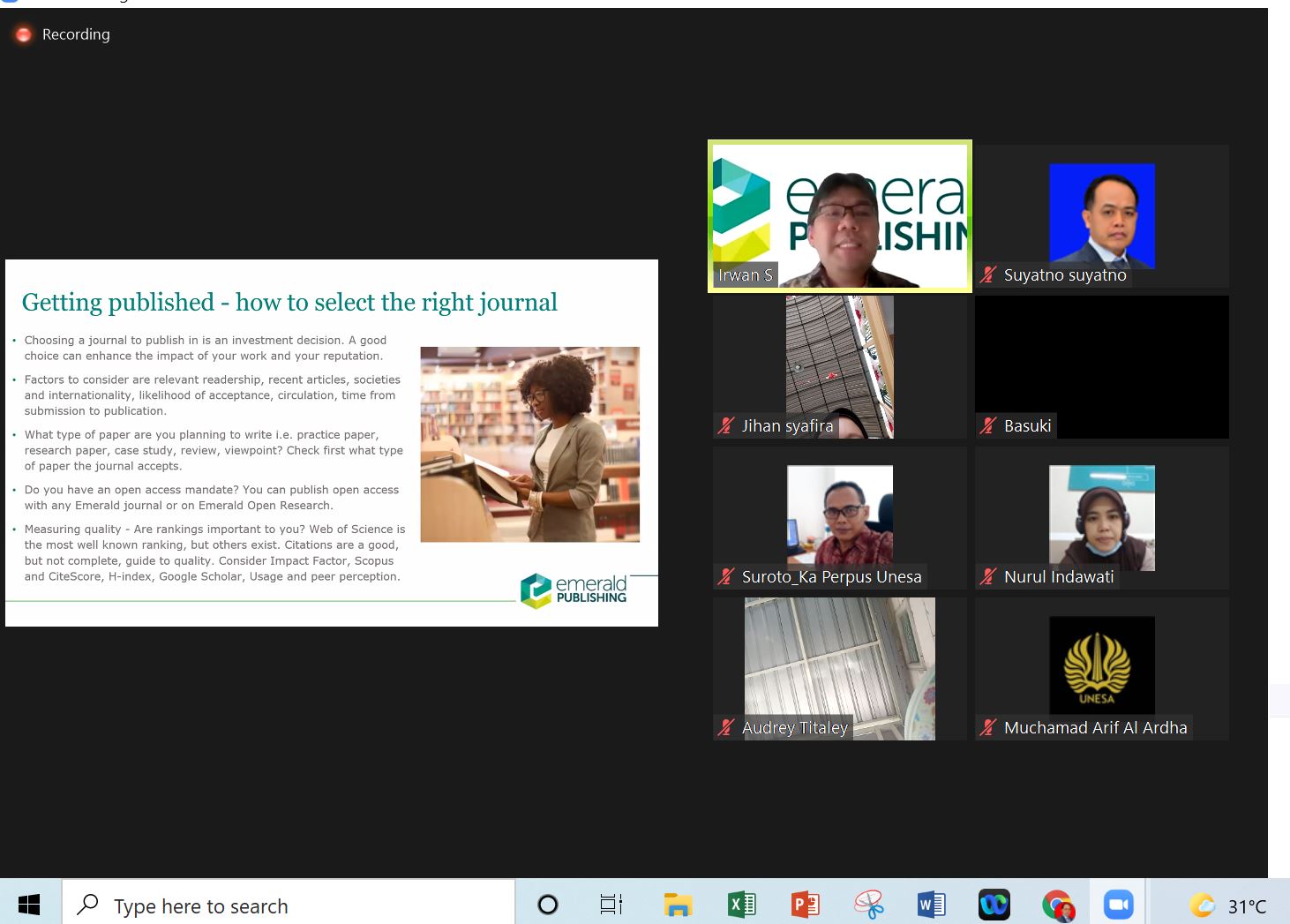Image resolution: width=1290 pixels, height=924 pixels.
Task: Open Snipping Tool in taskbar
Action: tap(868, 905)
